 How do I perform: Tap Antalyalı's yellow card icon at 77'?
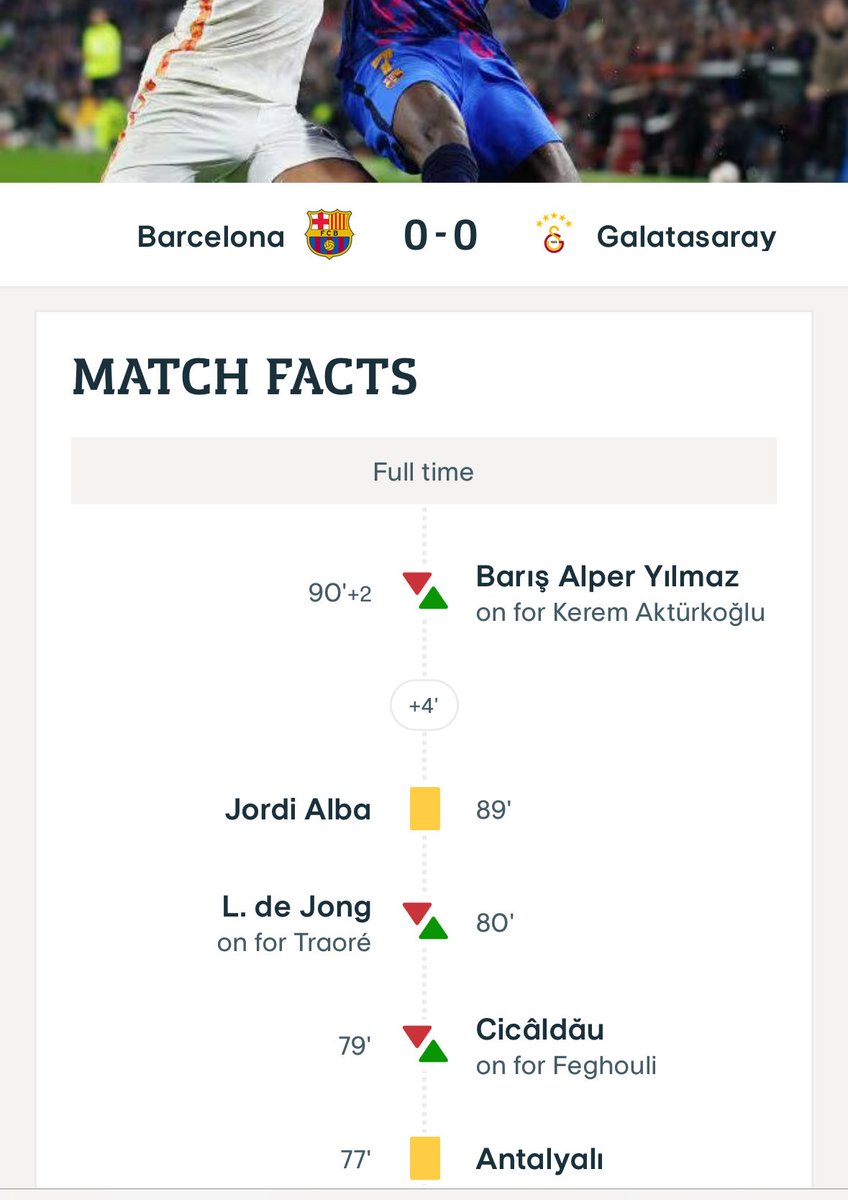coord(425,1159)
